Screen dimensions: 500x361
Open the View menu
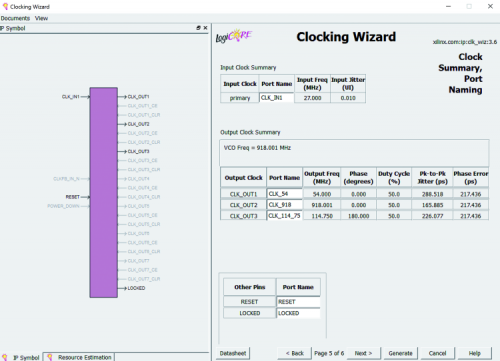(x=41, y=18)
